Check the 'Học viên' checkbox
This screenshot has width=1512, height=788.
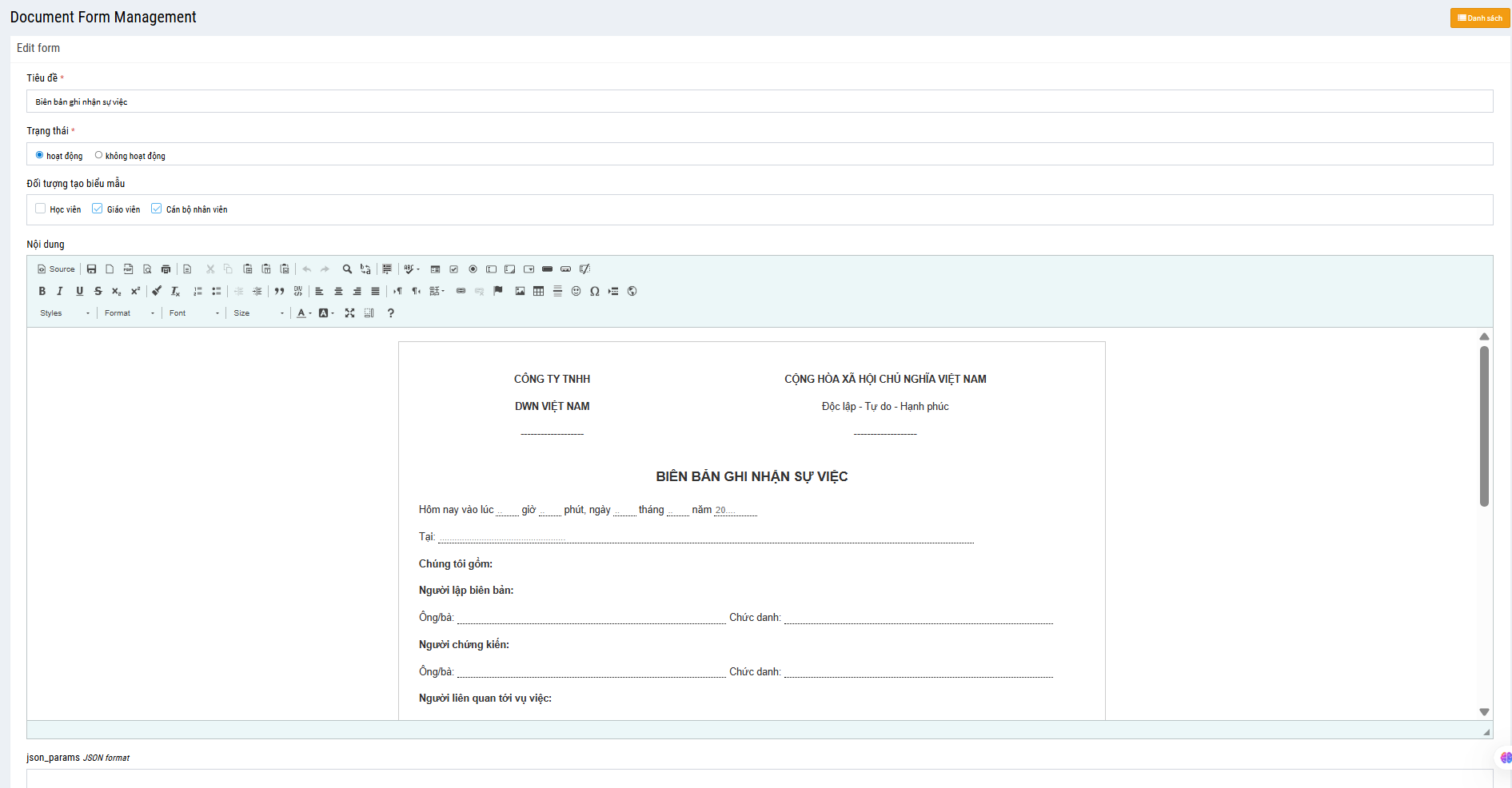[x=41, y=209]
